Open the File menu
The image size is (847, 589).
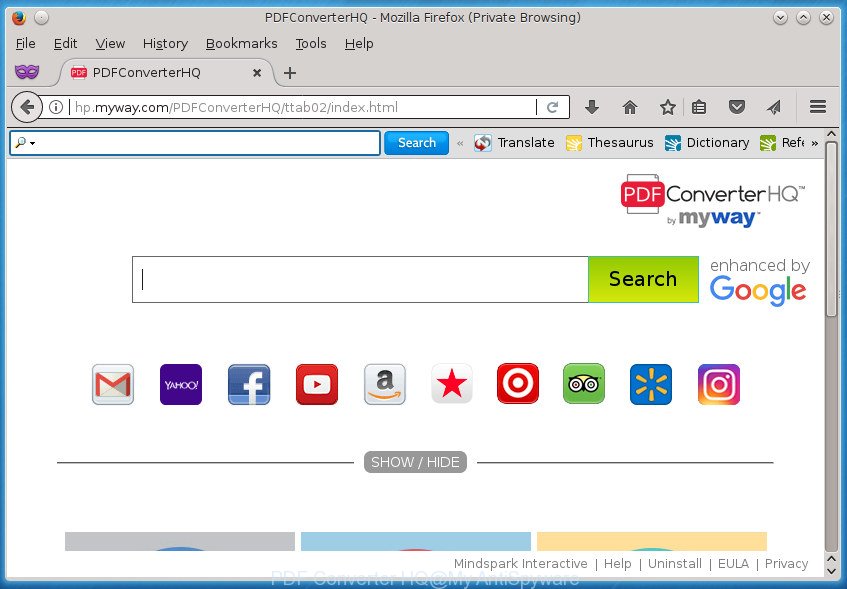click(25, 43)
